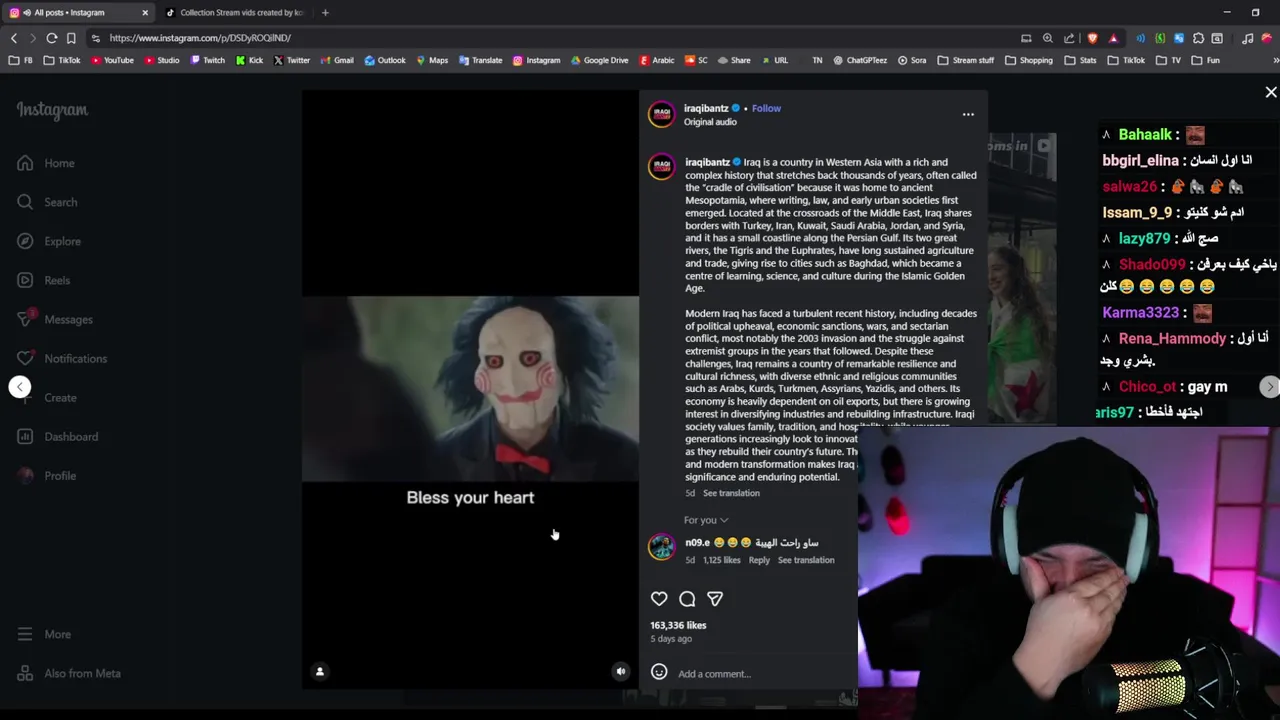
Task: Minimize the browser window
Action: (1227, 13)
